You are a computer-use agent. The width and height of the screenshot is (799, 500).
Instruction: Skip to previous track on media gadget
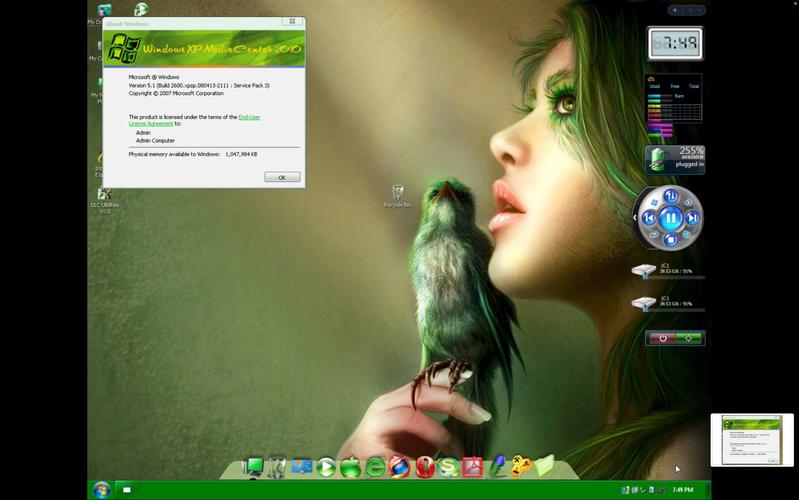coord(649,218)
